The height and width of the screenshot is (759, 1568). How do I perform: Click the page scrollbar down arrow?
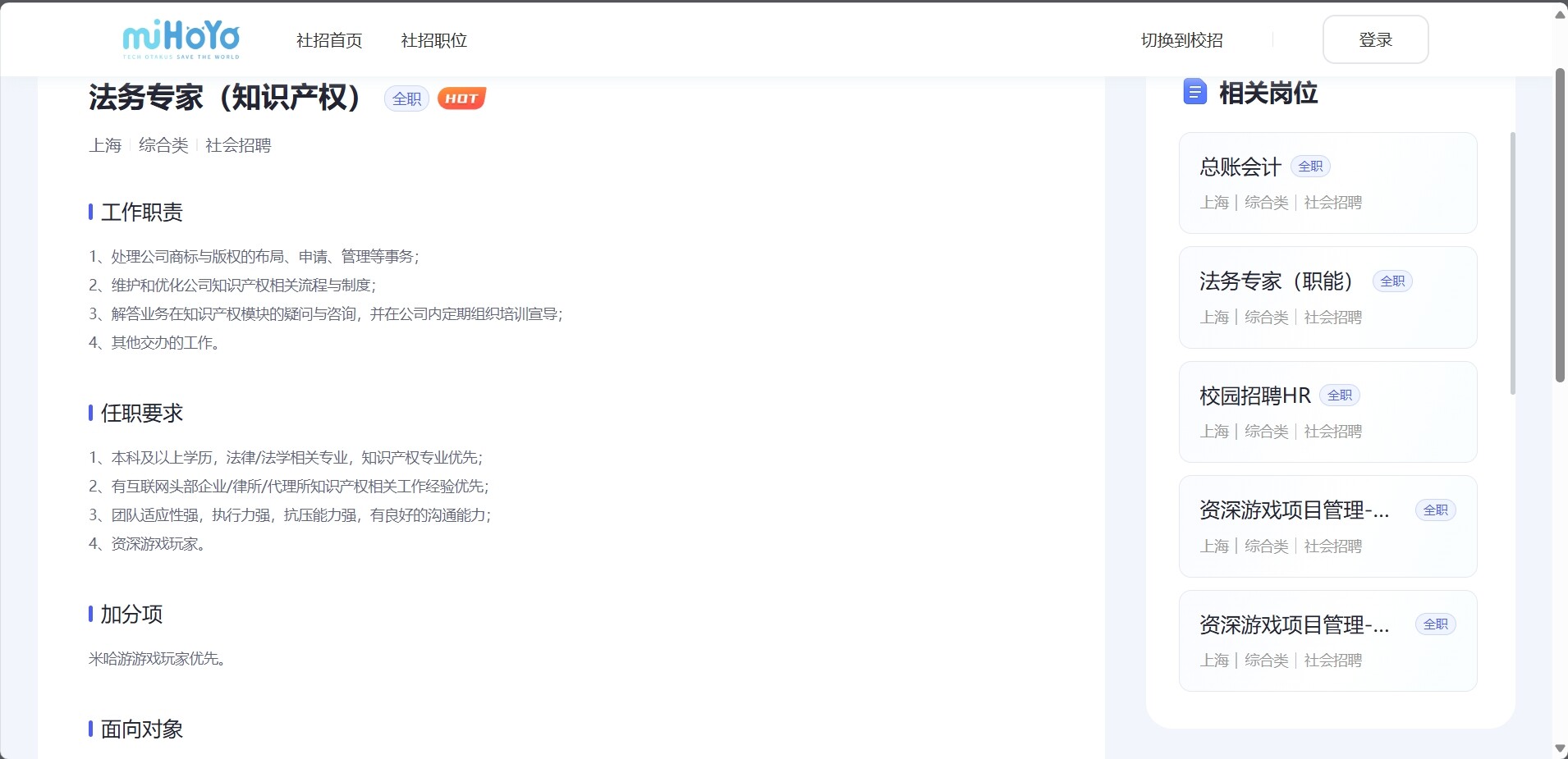[x=1560, y=748]
